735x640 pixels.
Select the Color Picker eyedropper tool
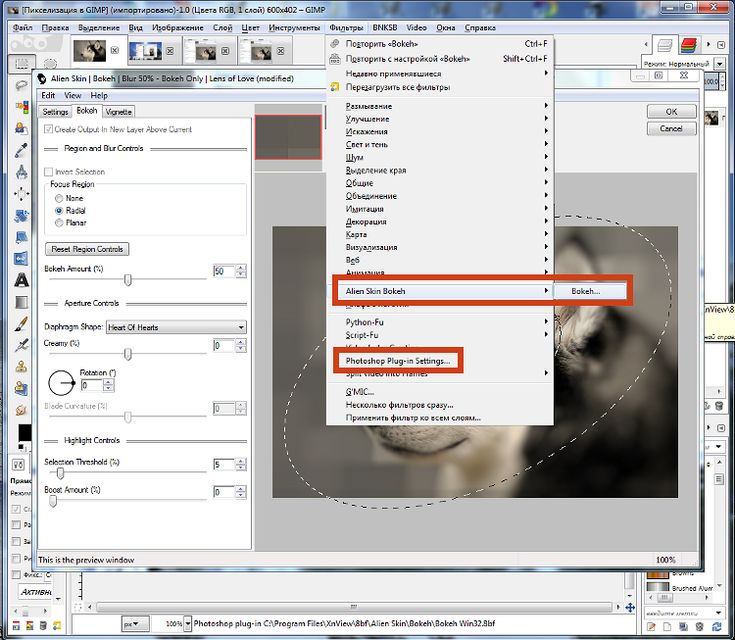click(x=21, y=151)
